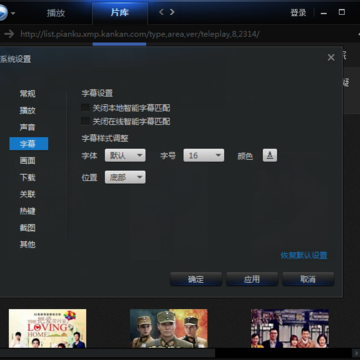Click the address bar go arrow icon
This screenshot has height=360, width=360.
coord(9,34)
